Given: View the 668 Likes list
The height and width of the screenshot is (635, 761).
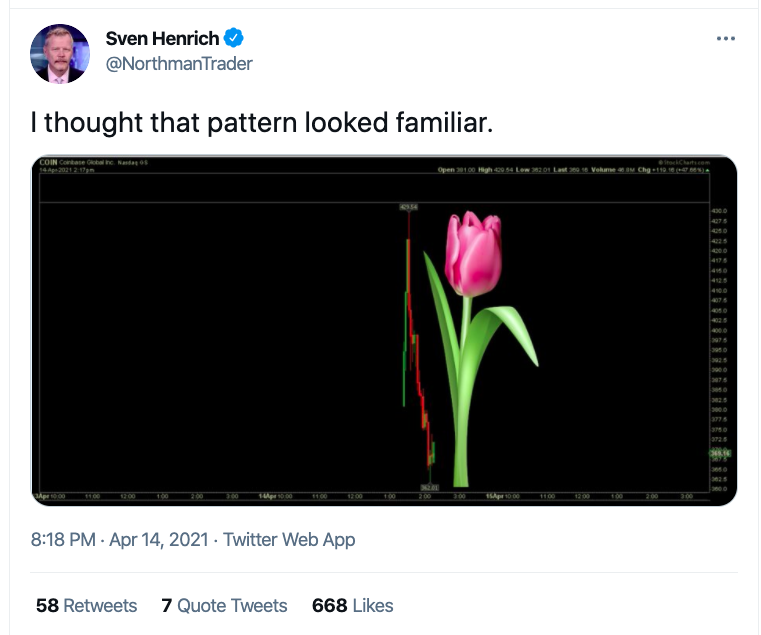Looking at the screenshot, I should pyautogui.click(x=352, y=605).
